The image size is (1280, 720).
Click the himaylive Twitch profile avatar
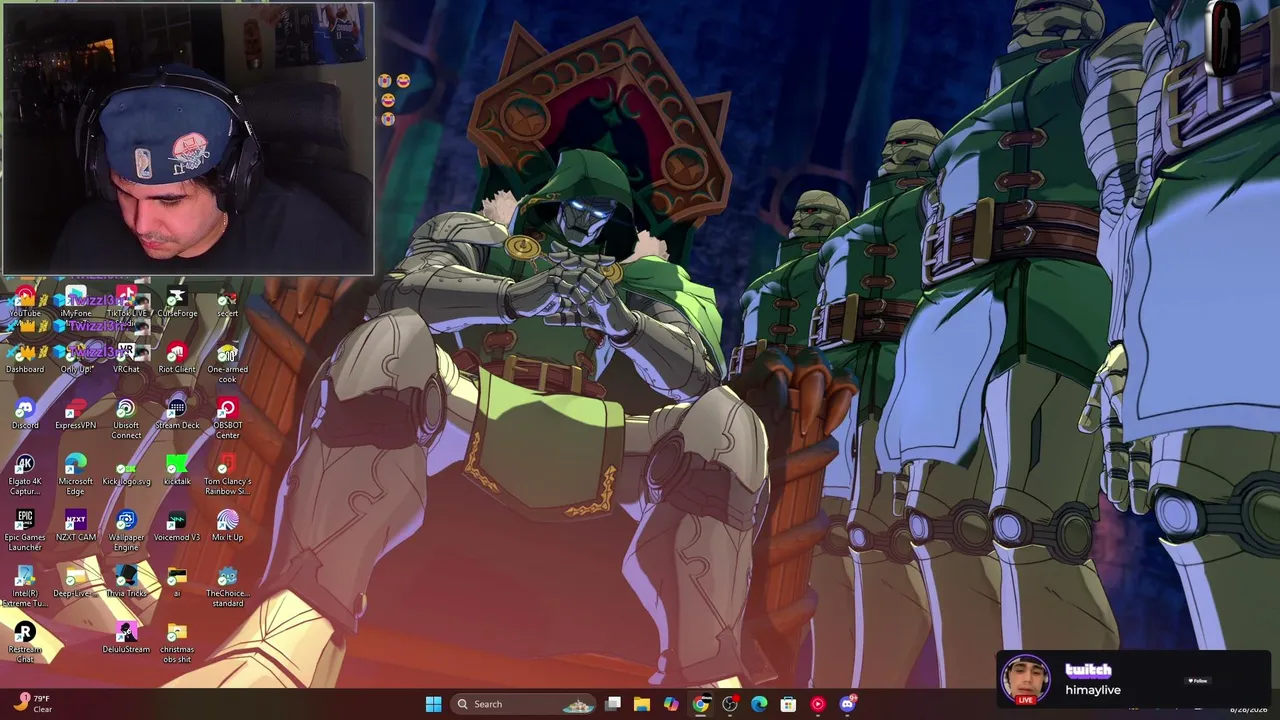pyautogui.click(x=1026, y=679)
